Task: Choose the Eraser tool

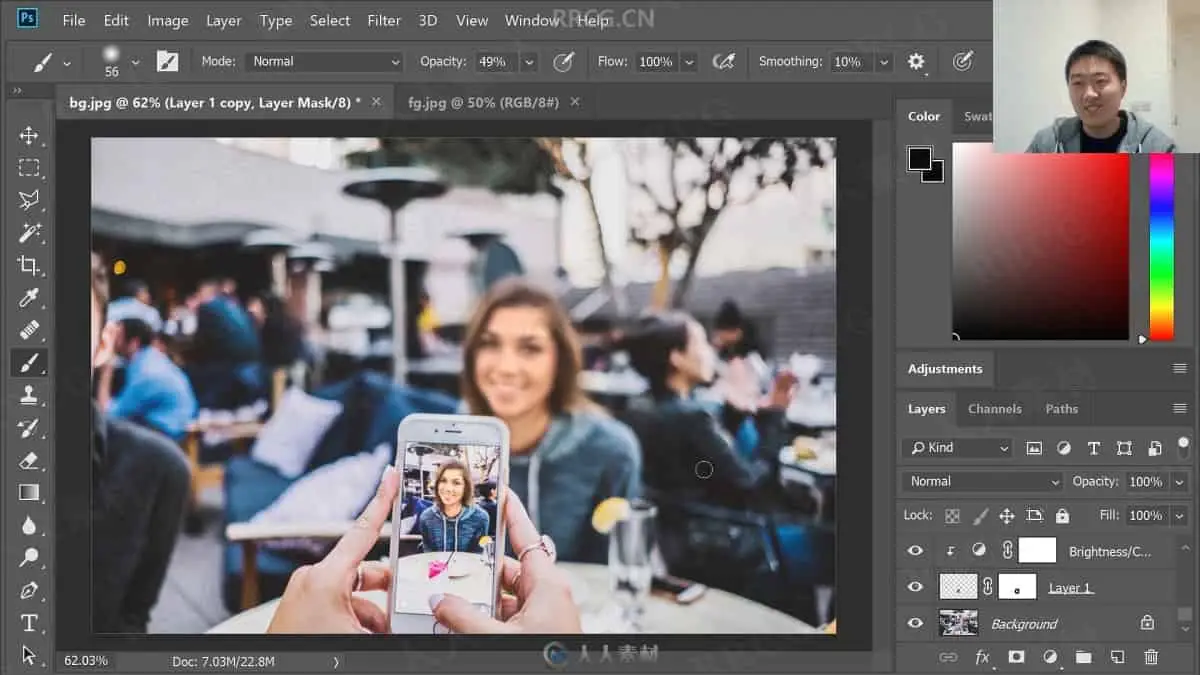Action: click(x=29, y=460)
